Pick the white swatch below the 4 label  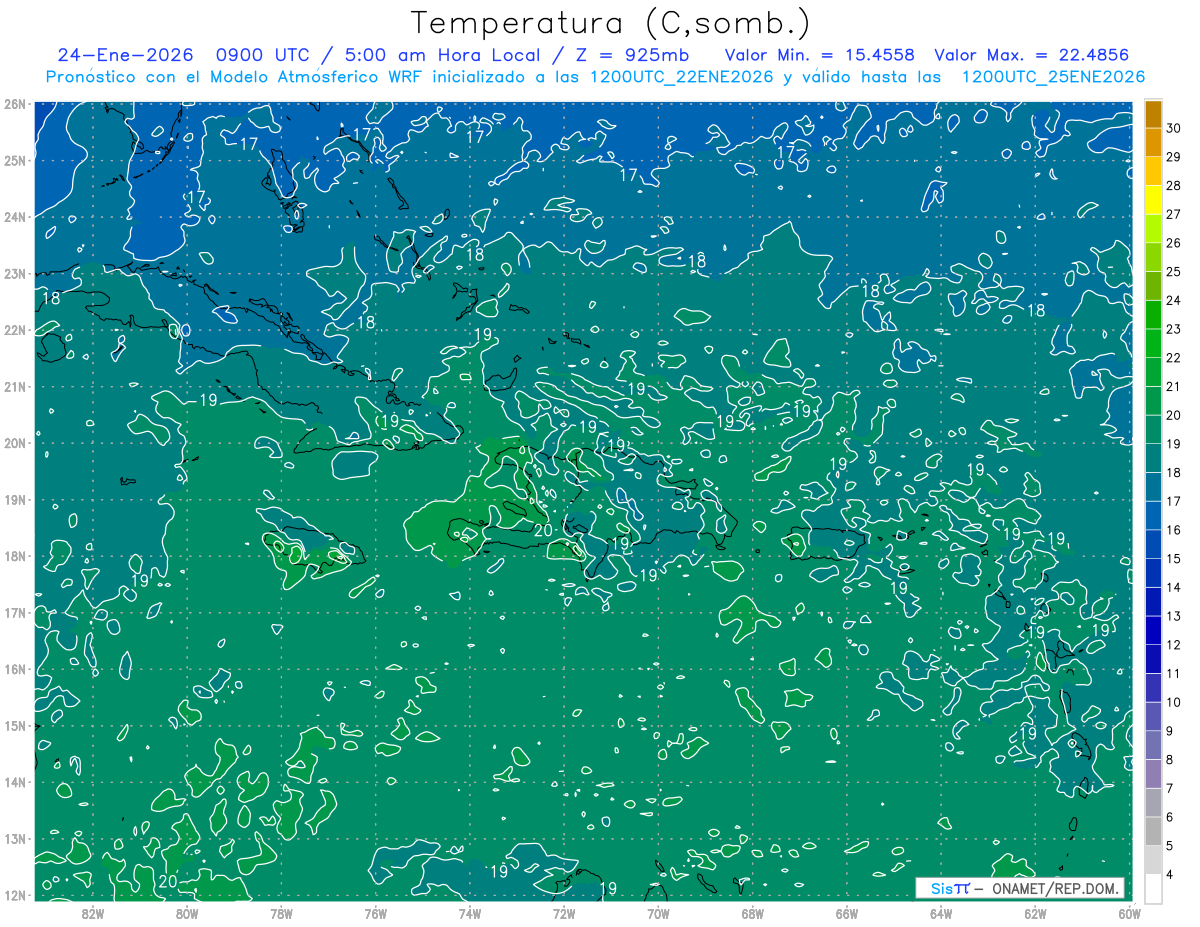[x=1153, y=888]
